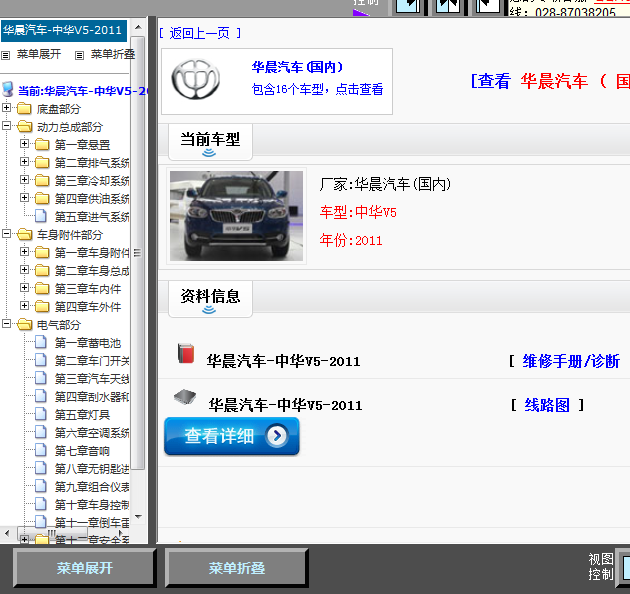Expand the 第四章供油系统 node
630x594 pixels.
[25, 197]
